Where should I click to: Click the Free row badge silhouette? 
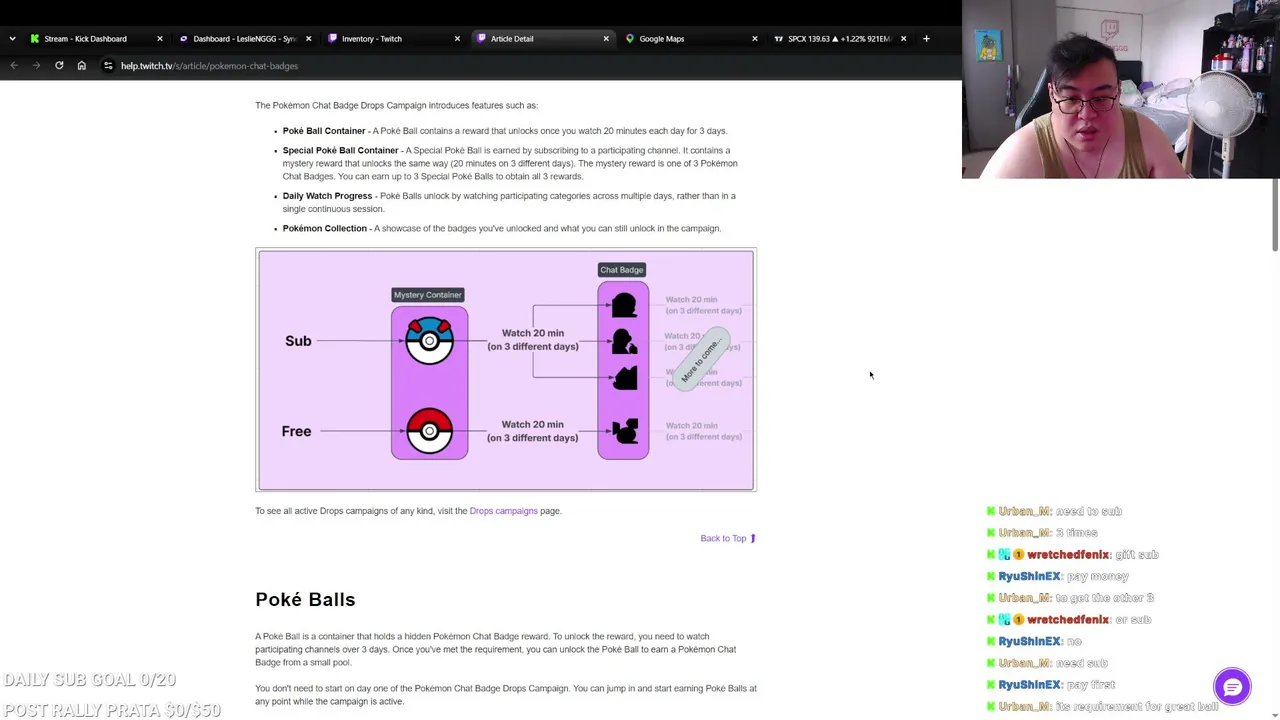624,431
